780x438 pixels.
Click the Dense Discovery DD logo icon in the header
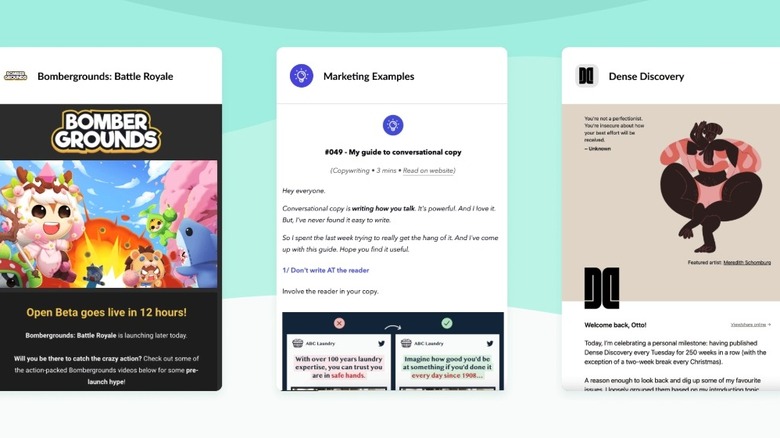(586, 76)
